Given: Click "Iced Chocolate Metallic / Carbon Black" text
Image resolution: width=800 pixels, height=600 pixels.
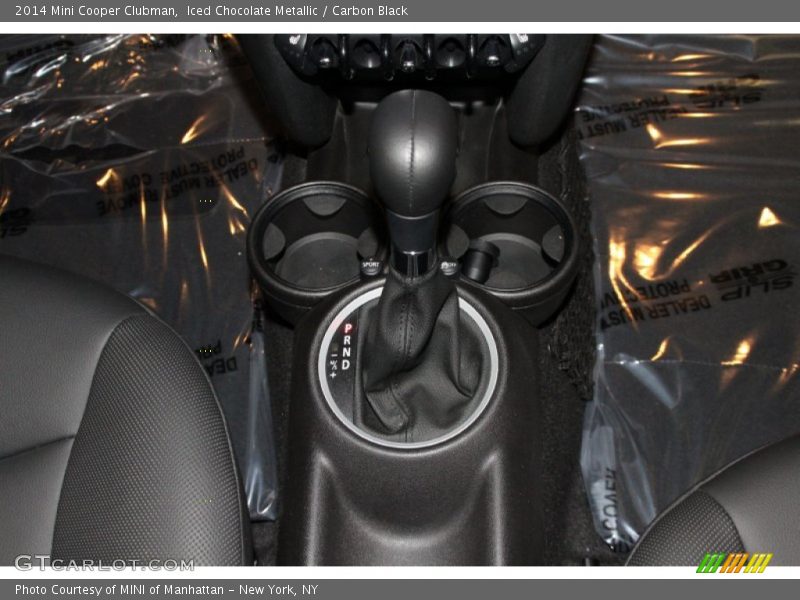Looking at the screenshot, I should coord(297,11).
